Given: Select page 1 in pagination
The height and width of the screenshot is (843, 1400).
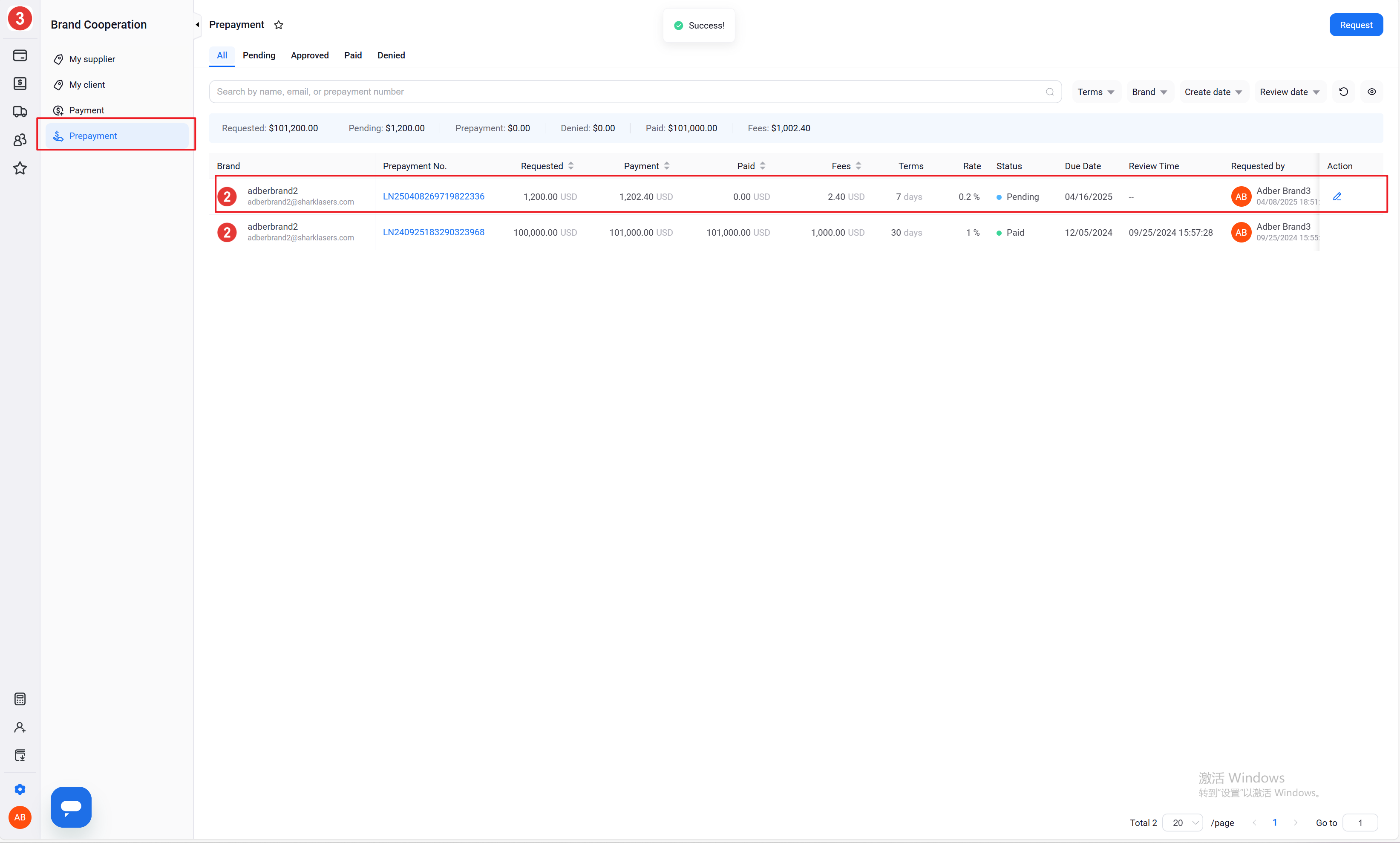Looking at the screenshot, I should [x=1275, y=823].
